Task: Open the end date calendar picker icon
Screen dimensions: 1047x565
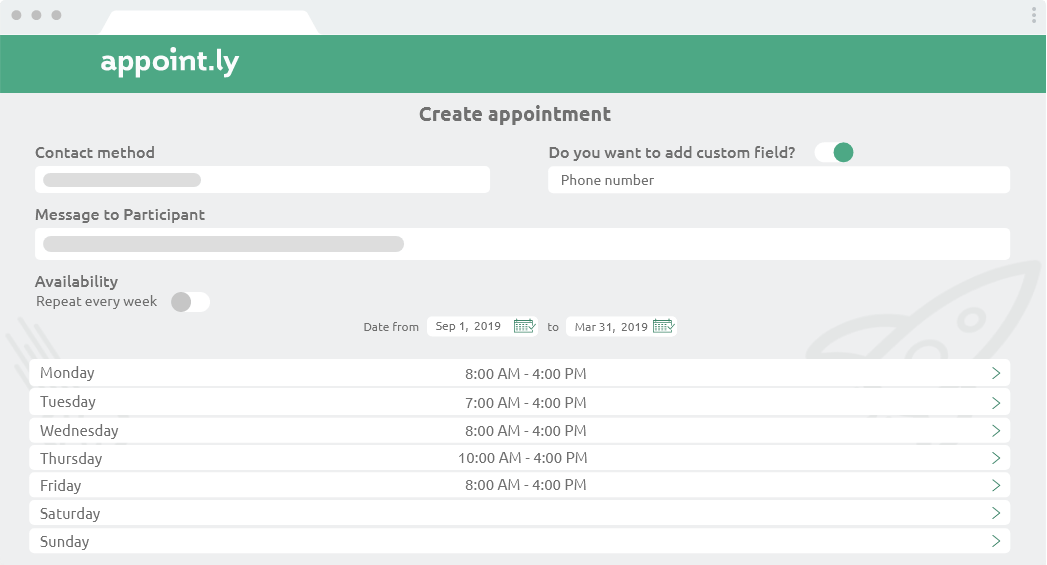Action: pyautogui.click(x=664, y=326)
